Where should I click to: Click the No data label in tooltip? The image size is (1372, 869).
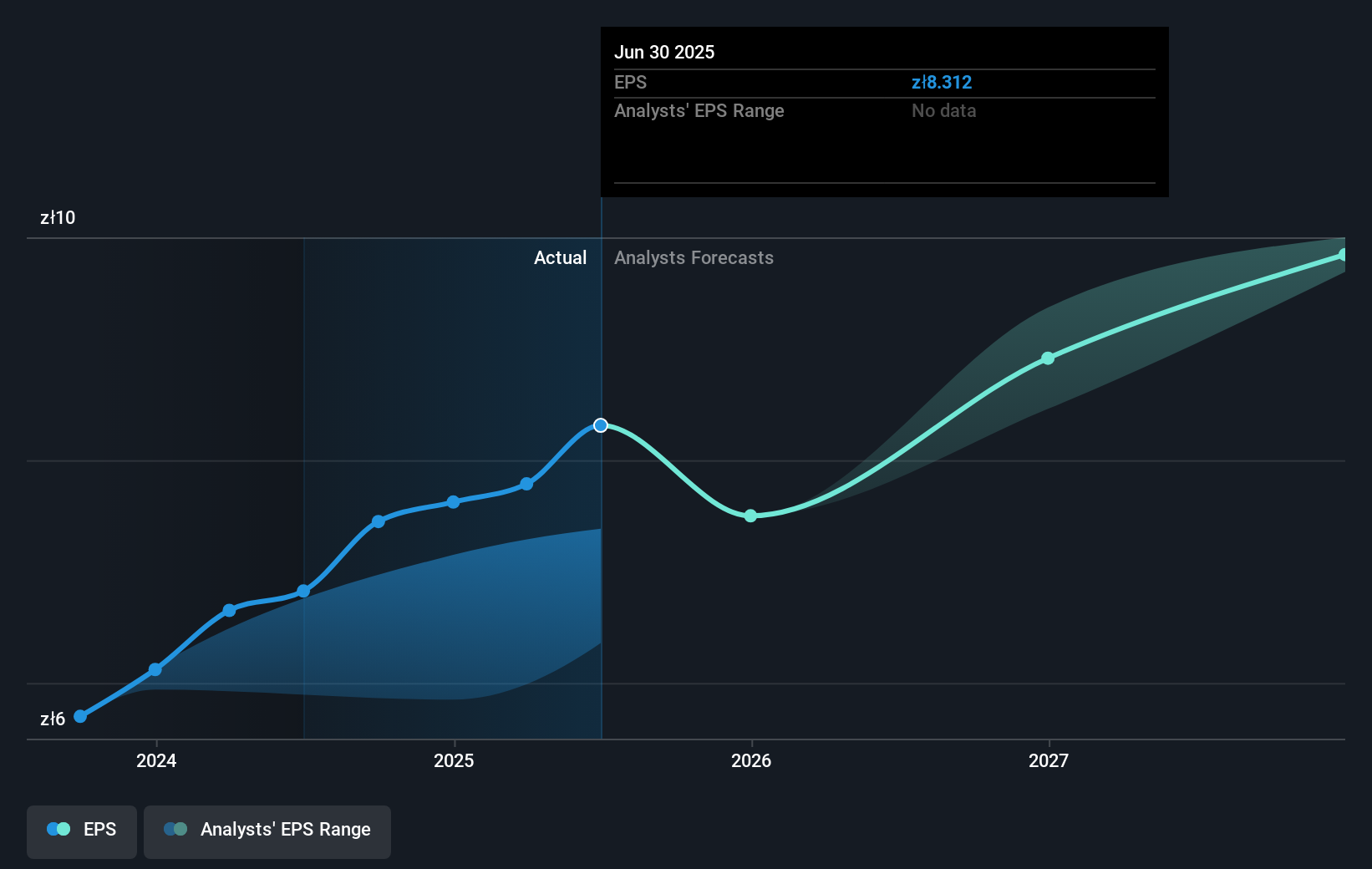(x=943, y=110)
